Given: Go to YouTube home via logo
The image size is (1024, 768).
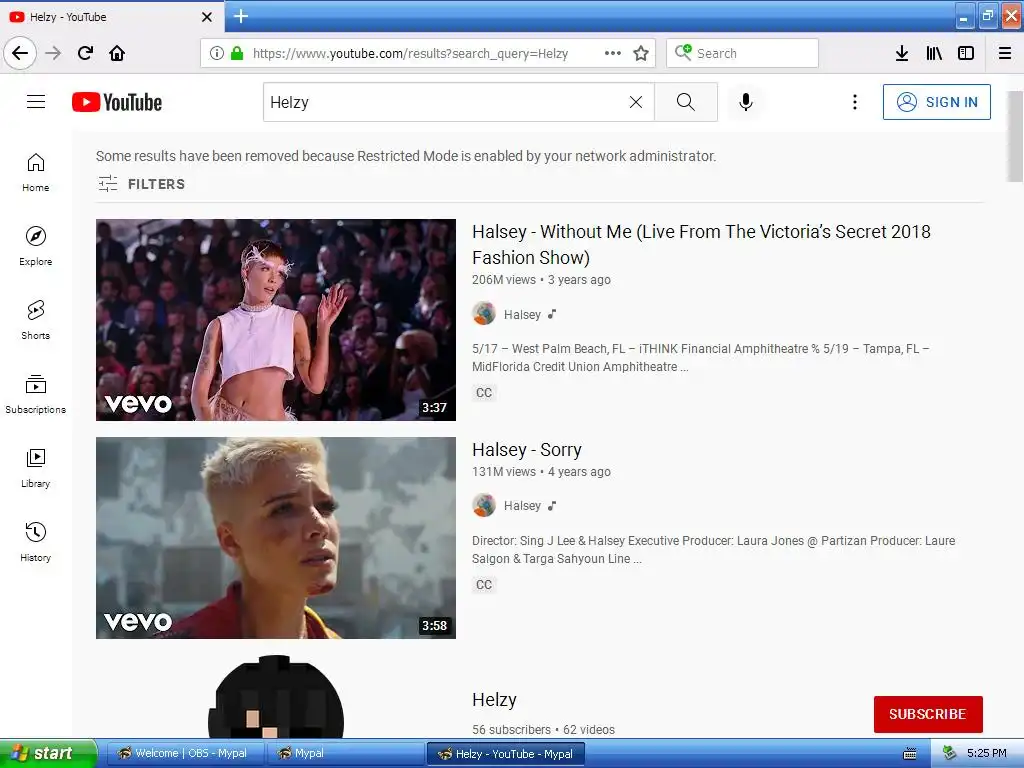Looking at the screenshot, I should click(117, 102).
